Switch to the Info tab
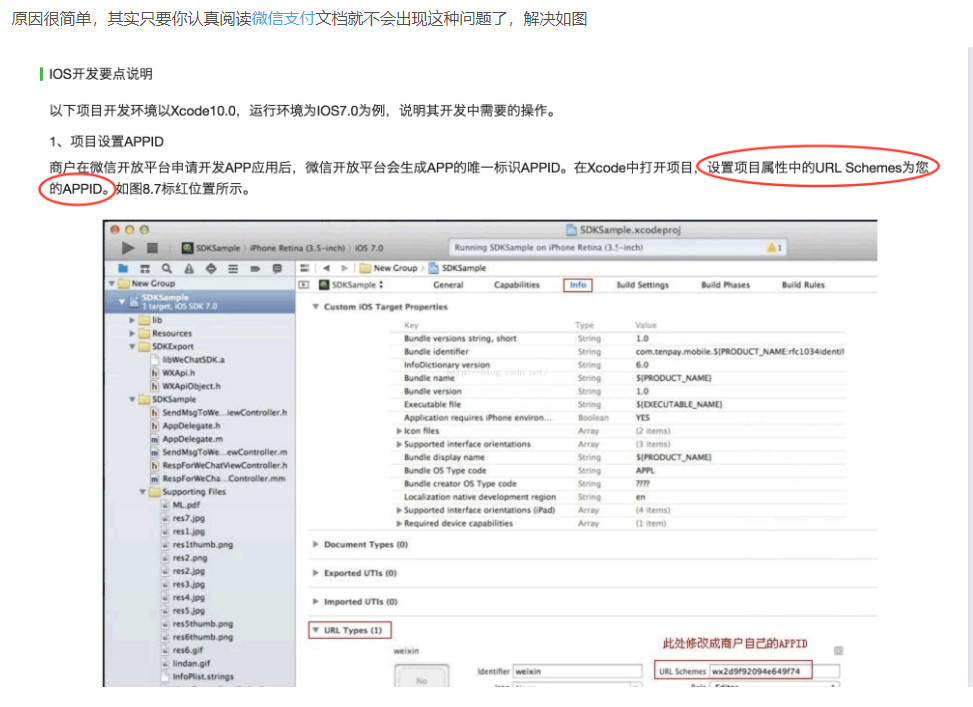The height and width of the screenshot is (707, 973). pos(578,285)
